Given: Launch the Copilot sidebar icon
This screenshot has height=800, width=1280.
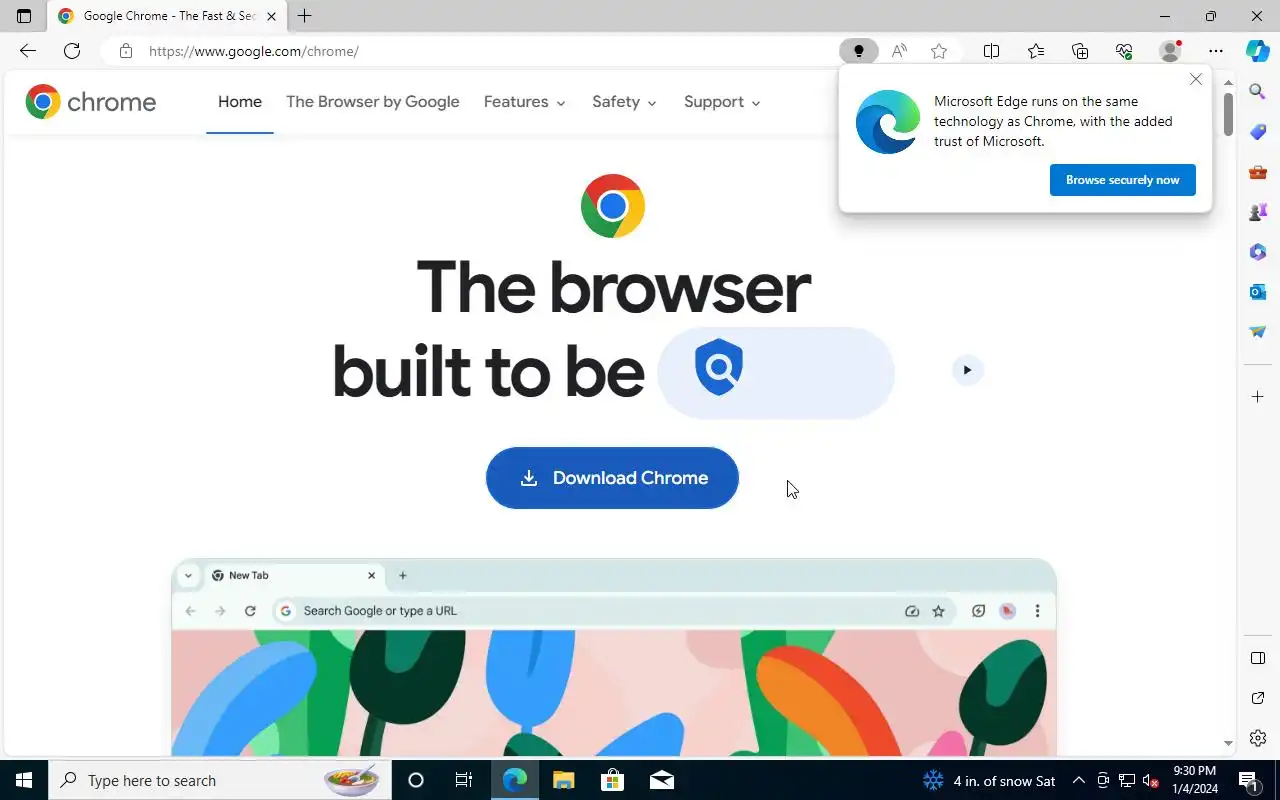Looking at the screenshot, I should tap(1258, 51).
